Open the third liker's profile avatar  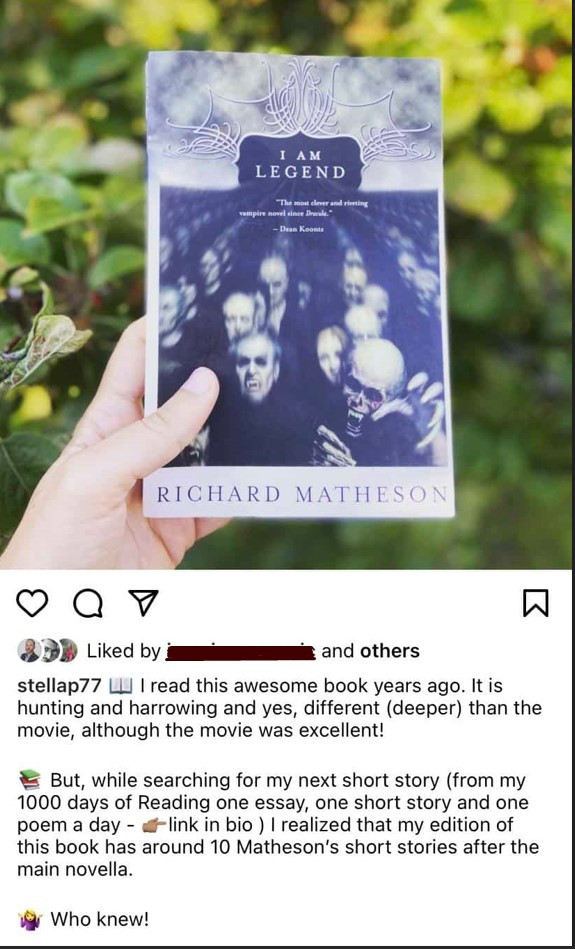[x=67, y=650]
